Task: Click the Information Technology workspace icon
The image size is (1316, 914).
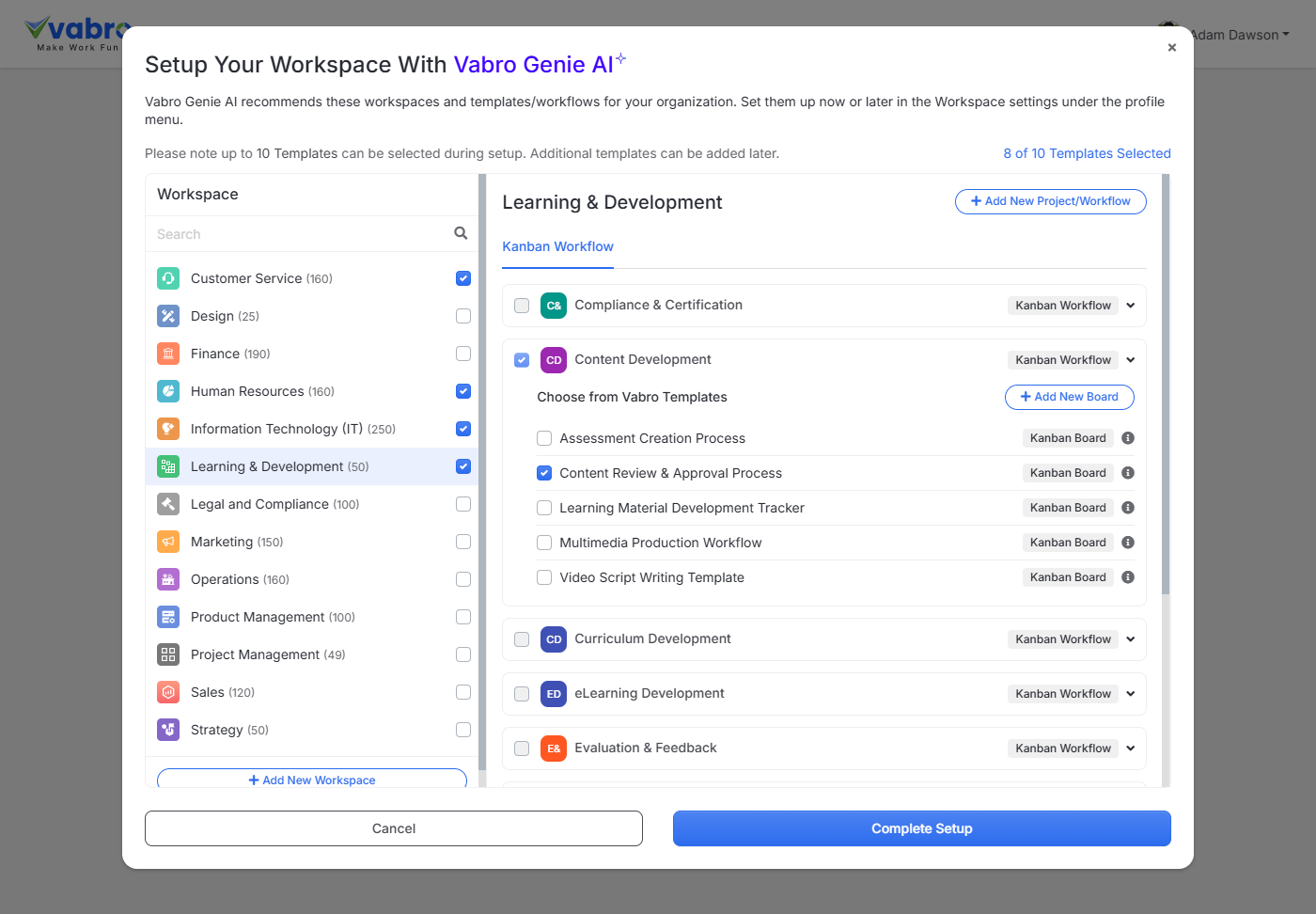Action: click(168, 429)
